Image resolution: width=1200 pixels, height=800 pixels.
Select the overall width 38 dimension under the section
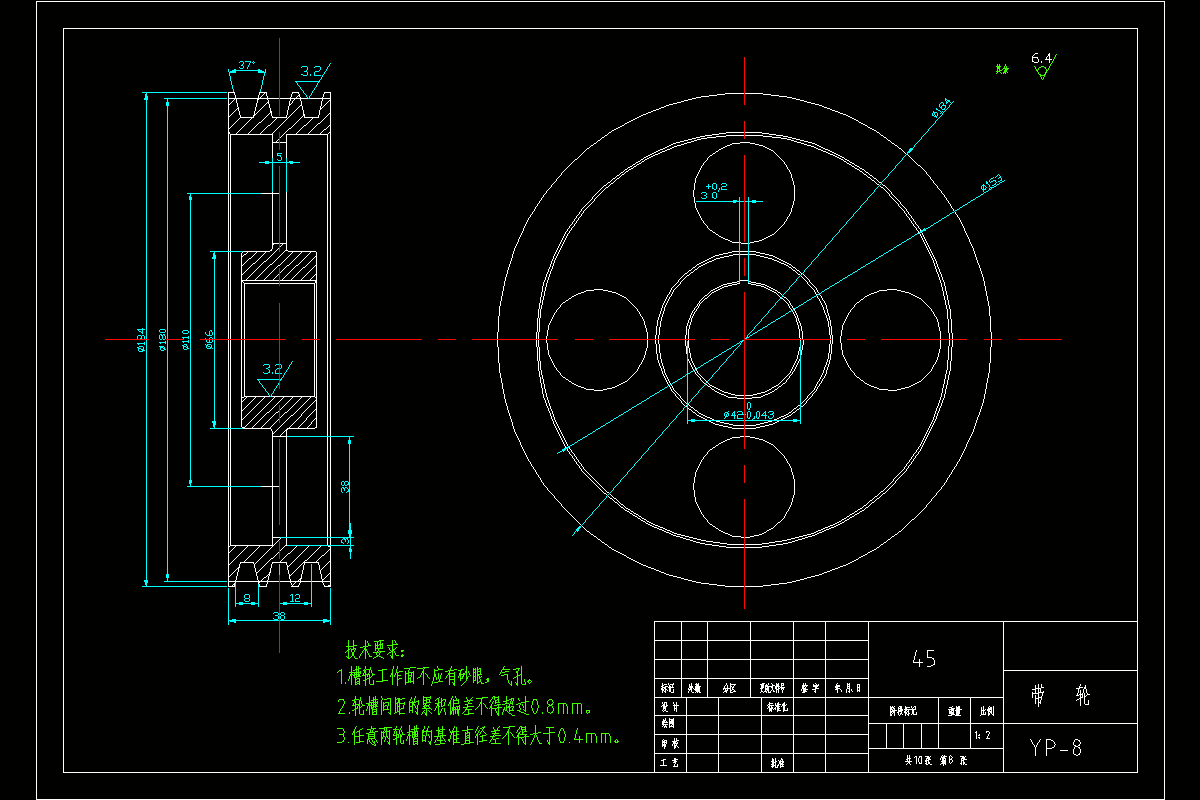pos(279,616)
